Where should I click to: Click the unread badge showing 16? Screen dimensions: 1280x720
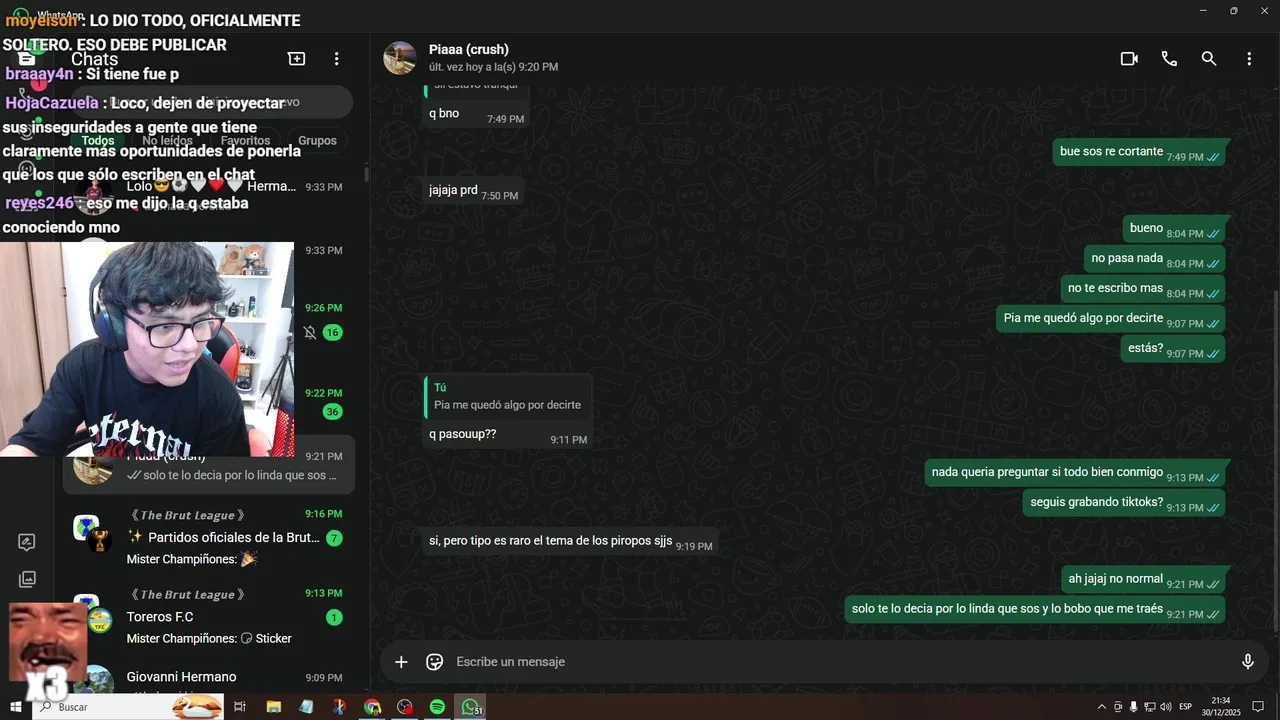[333, 332]
